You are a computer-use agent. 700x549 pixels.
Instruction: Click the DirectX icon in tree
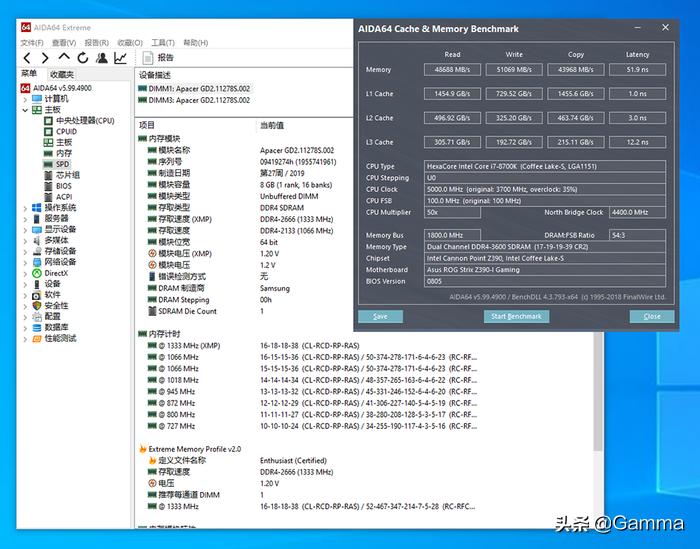click(x=37, y=273)
